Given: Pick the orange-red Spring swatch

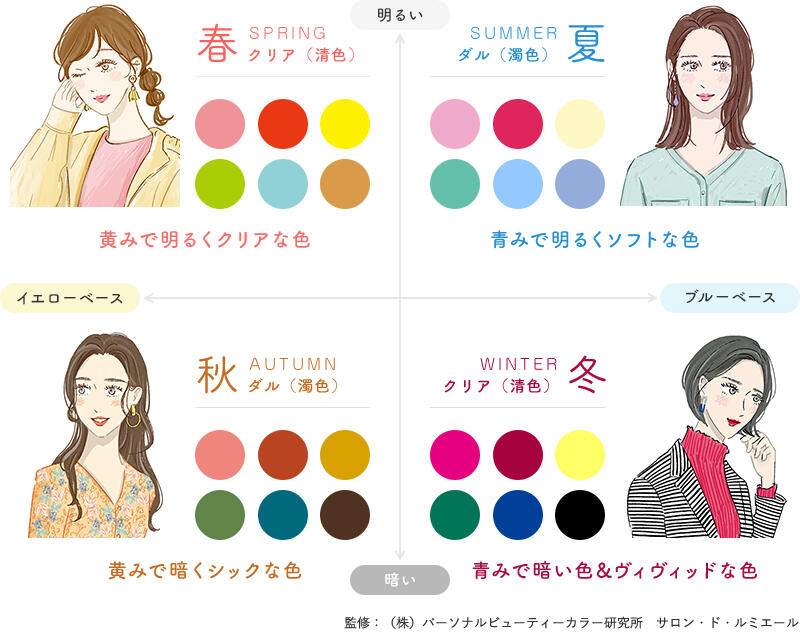Looking at the screenshot, I should pyautogui.click(x=283, y=124).
